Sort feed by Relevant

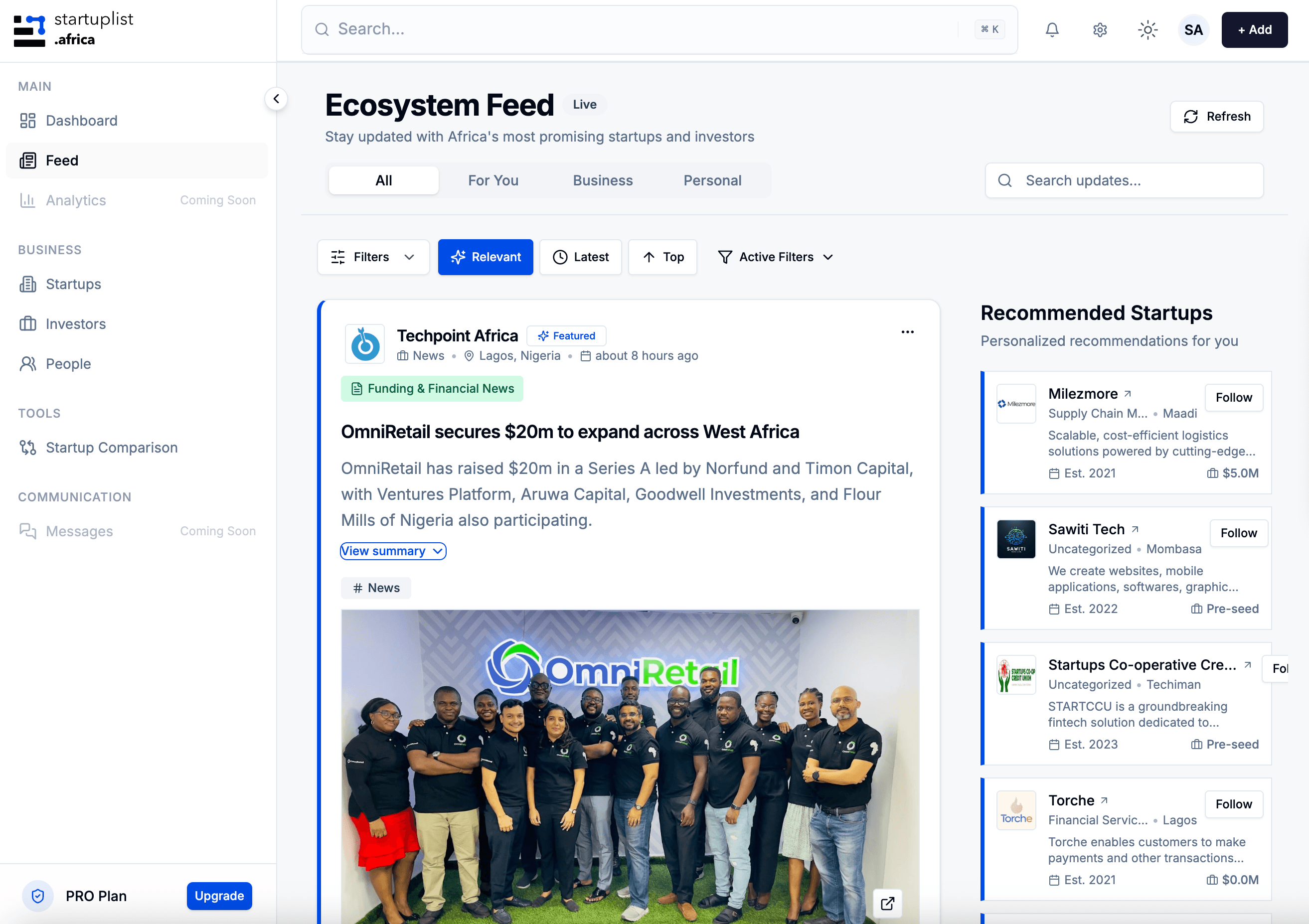pyautogui.click(x=485, y=257)
